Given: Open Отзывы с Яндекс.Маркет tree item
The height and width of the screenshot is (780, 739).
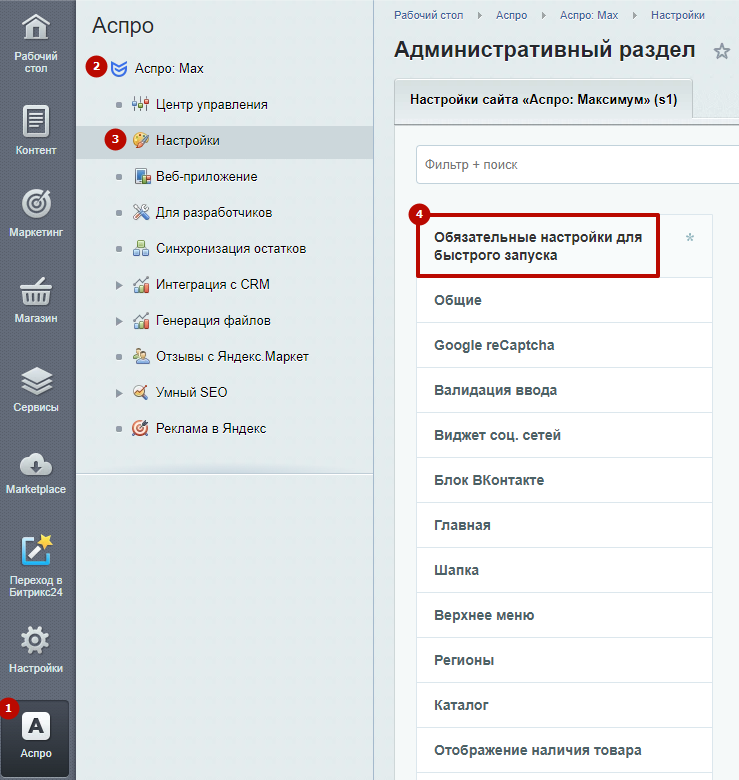Looking at the screenshot, I should coord(232,356).
